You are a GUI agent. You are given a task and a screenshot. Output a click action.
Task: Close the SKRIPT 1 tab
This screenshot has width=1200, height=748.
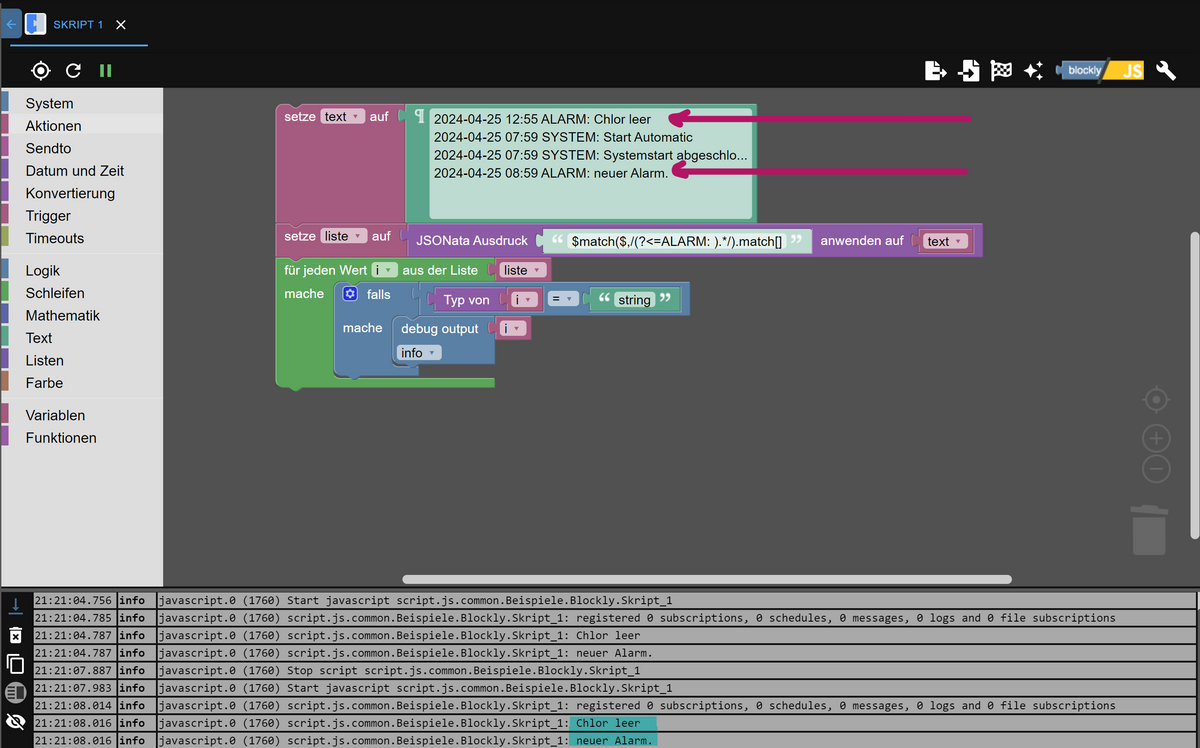tap(121, 24)
